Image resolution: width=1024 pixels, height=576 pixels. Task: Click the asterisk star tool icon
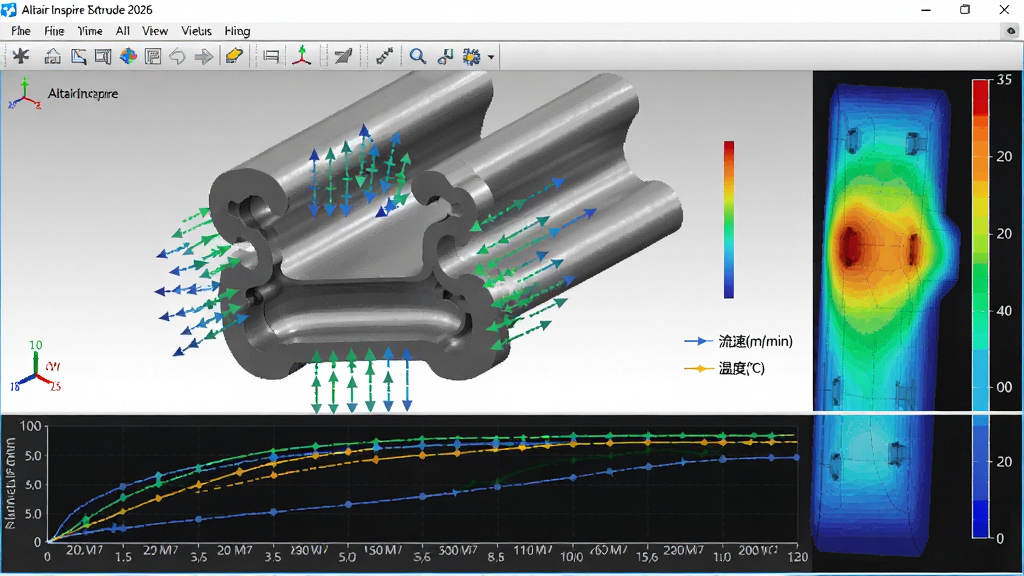point(21,56)
